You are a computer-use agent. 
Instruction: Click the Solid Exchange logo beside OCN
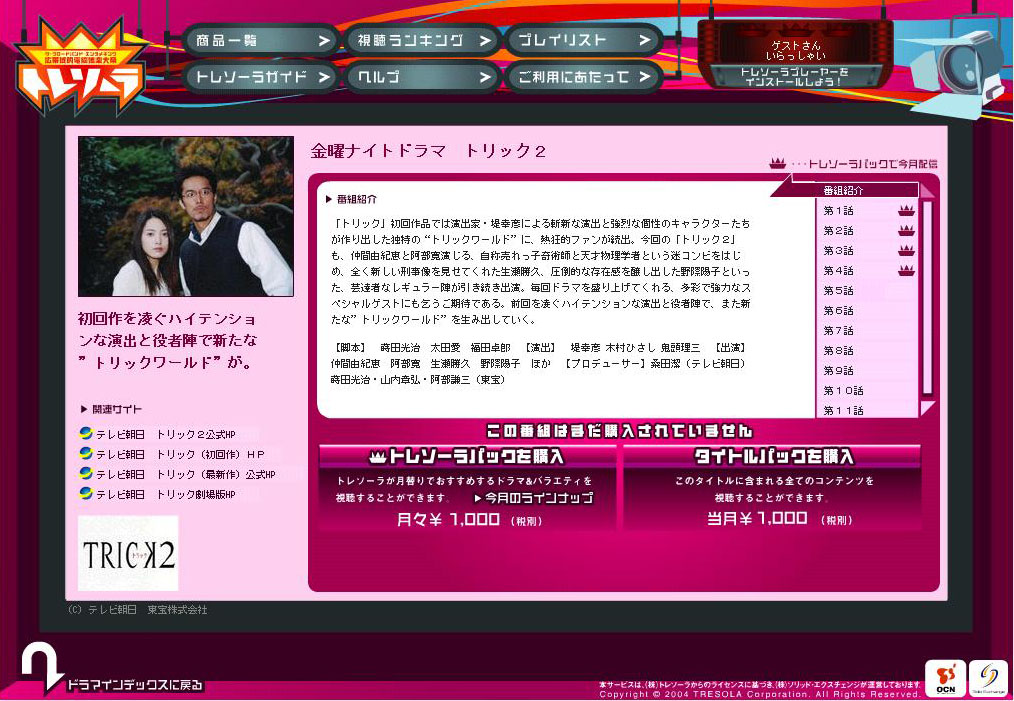[x=987, y=679]
